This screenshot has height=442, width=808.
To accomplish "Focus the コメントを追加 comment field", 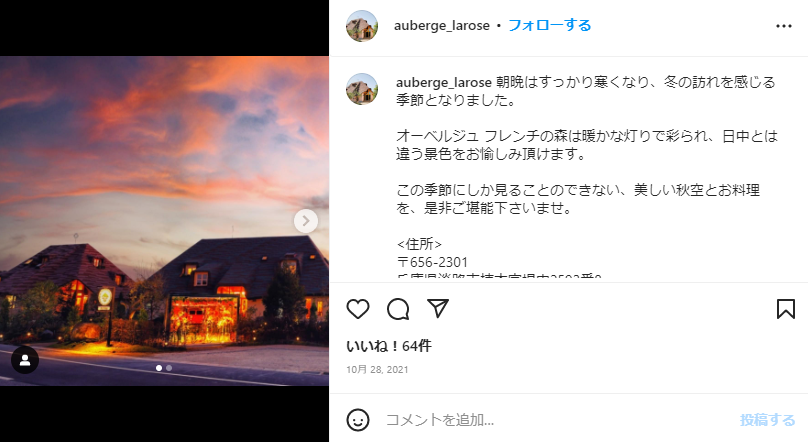I will pos(557,420).
